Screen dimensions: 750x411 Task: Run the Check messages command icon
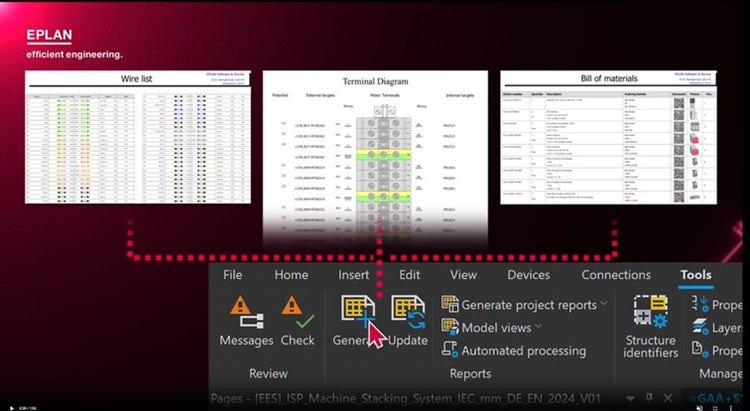pyautogui.click(x=298, y=312)
